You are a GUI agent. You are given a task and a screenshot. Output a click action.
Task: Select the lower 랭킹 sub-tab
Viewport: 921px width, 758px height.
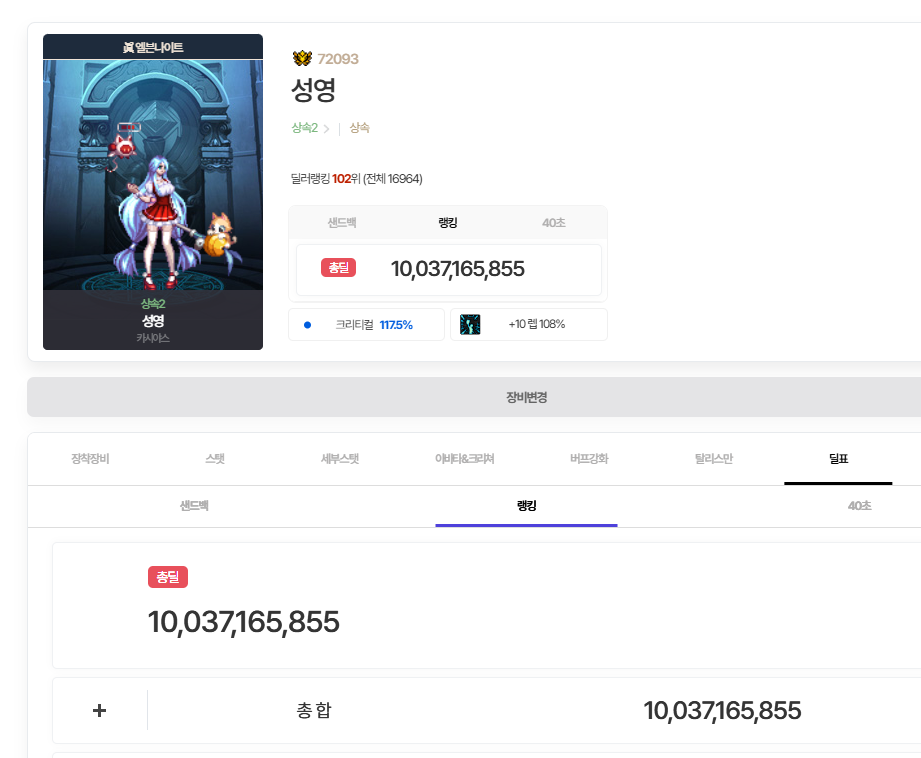tap(526, 506)
